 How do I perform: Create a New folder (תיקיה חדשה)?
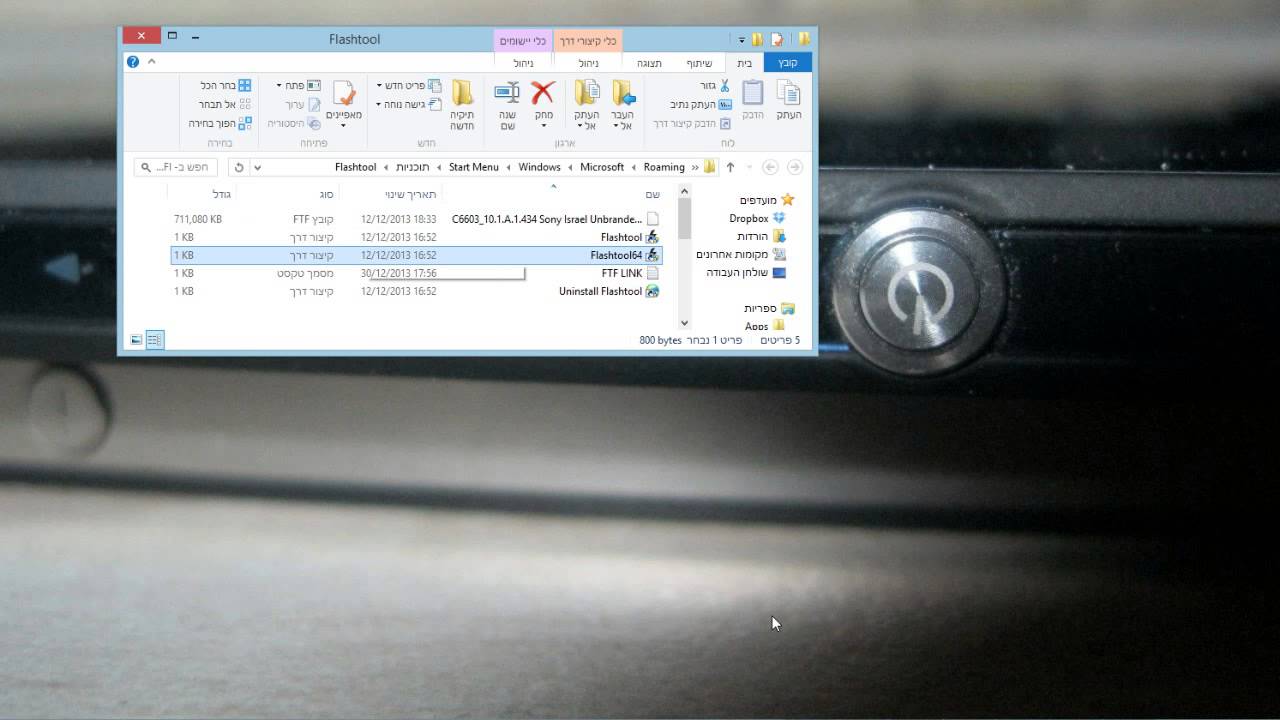[462, 105]
